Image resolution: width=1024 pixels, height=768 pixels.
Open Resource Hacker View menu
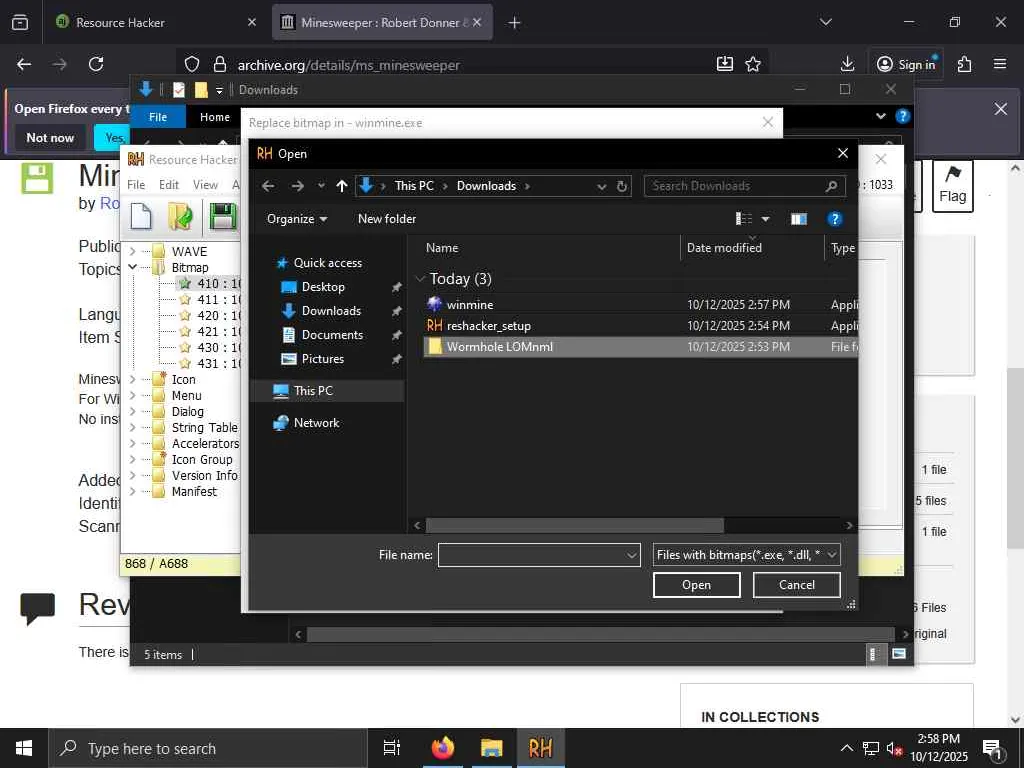tap(205, 185)
